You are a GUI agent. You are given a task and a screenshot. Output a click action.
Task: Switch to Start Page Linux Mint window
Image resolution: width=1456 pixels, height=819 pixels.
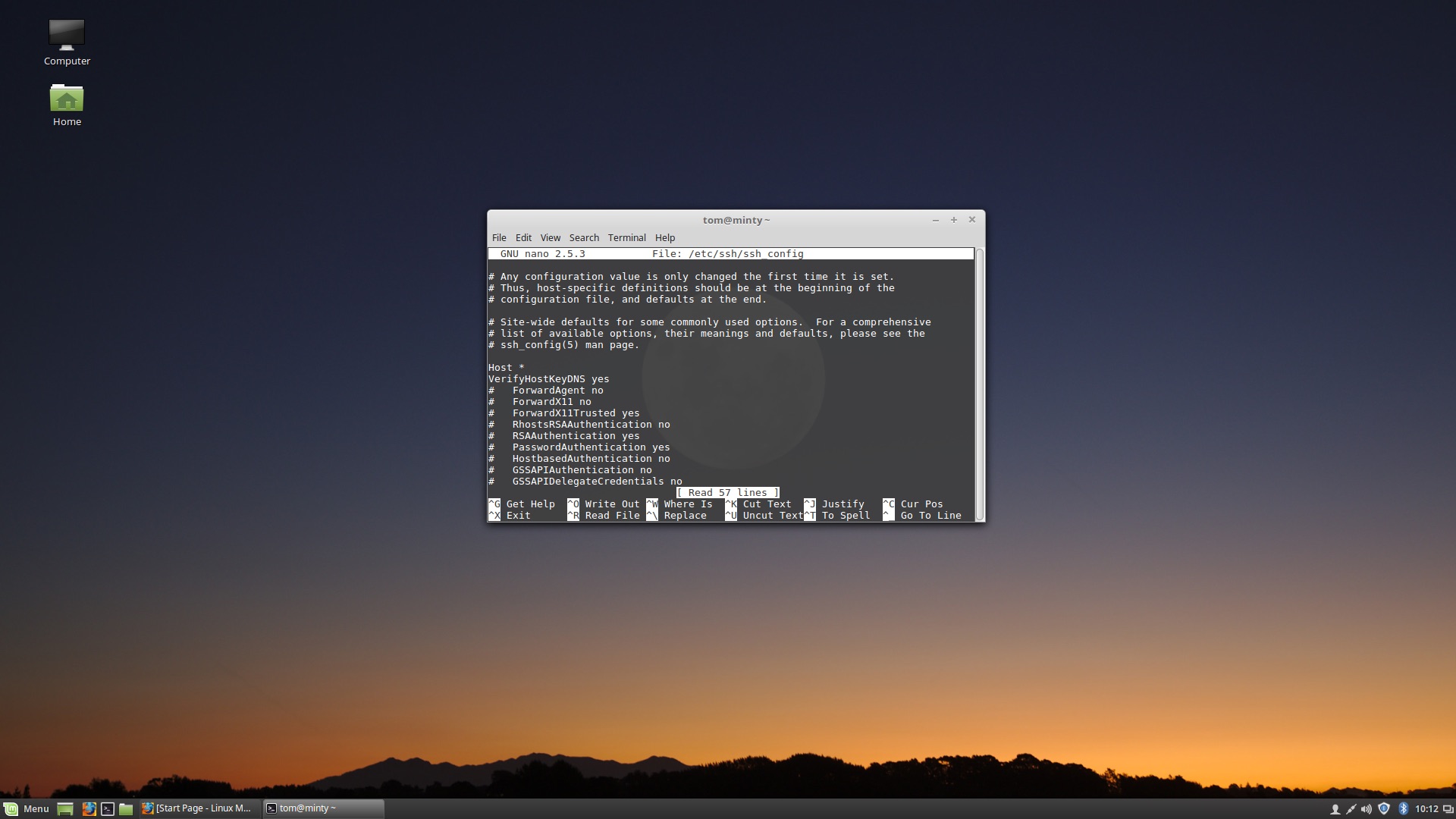197,808
